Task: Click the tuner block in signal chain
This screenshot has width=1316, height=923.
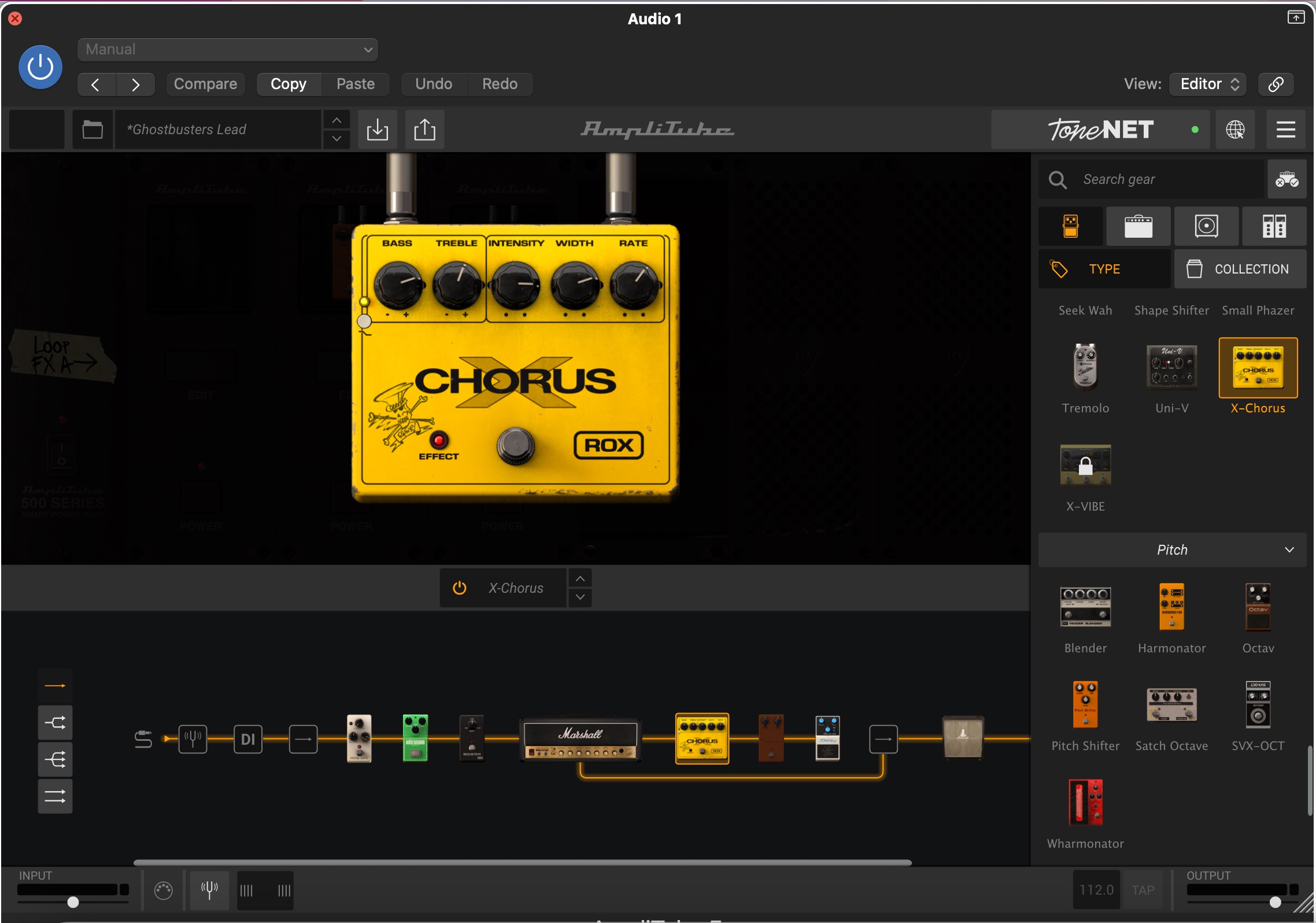Action: coord(193,739)
